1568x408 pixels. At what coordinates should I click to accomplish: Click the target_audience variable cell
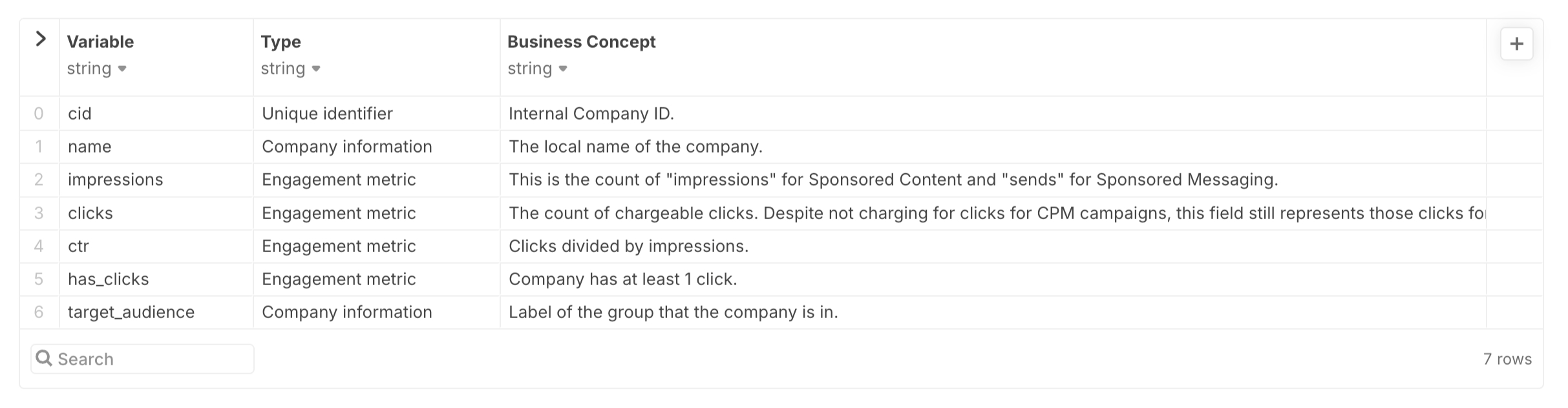131,312
